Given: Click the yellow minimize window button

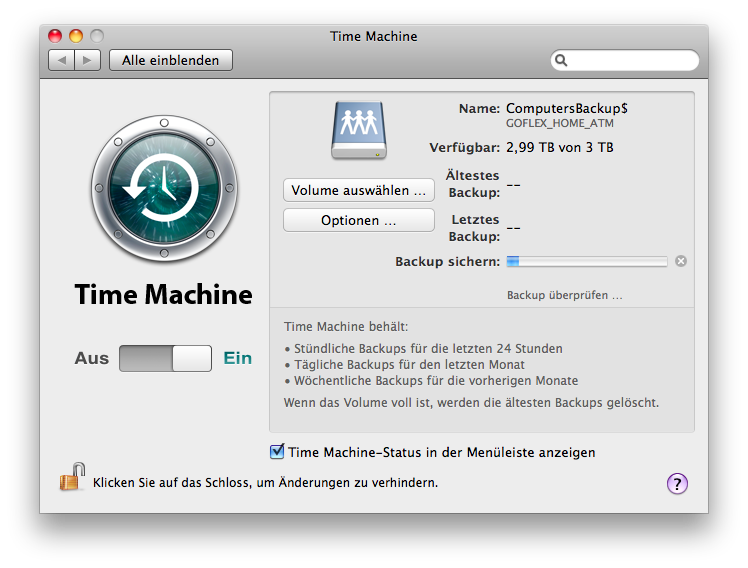Looking at the screenshot, I should point(76,36).
